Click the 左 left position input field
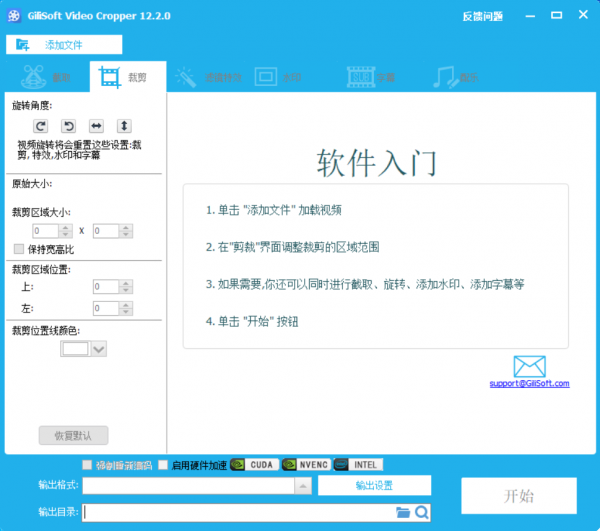This screenshot has width=600, height=531. coord(106,308)
